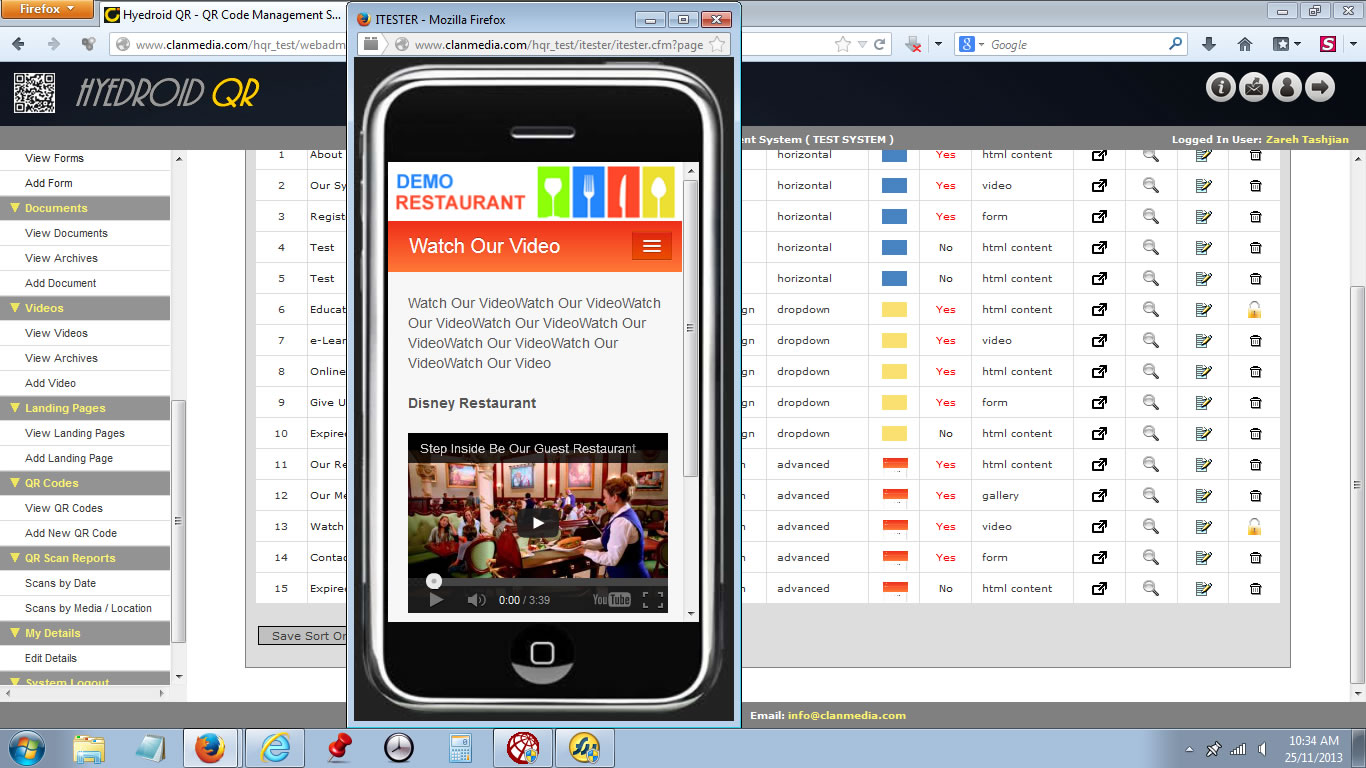
Task: Preview row 7 video page with magnifier
Action: [1151, 340]
